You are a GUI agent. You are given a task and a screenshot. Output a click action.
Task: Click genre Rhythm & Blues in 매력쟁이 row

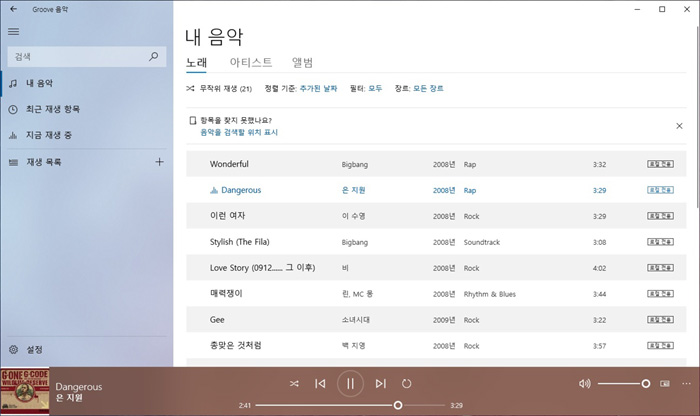[x=490, y=294]
